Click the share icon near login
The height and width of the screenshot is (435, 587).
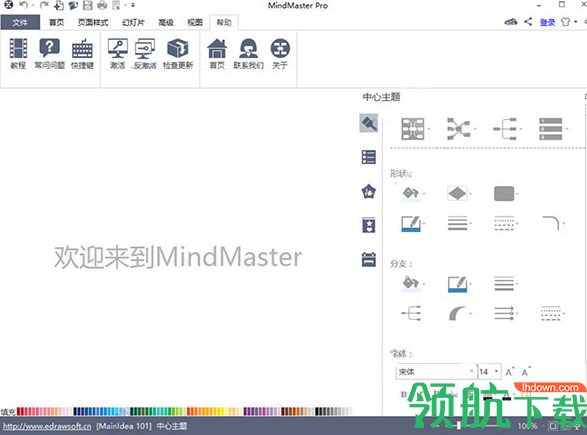(528, 22)
